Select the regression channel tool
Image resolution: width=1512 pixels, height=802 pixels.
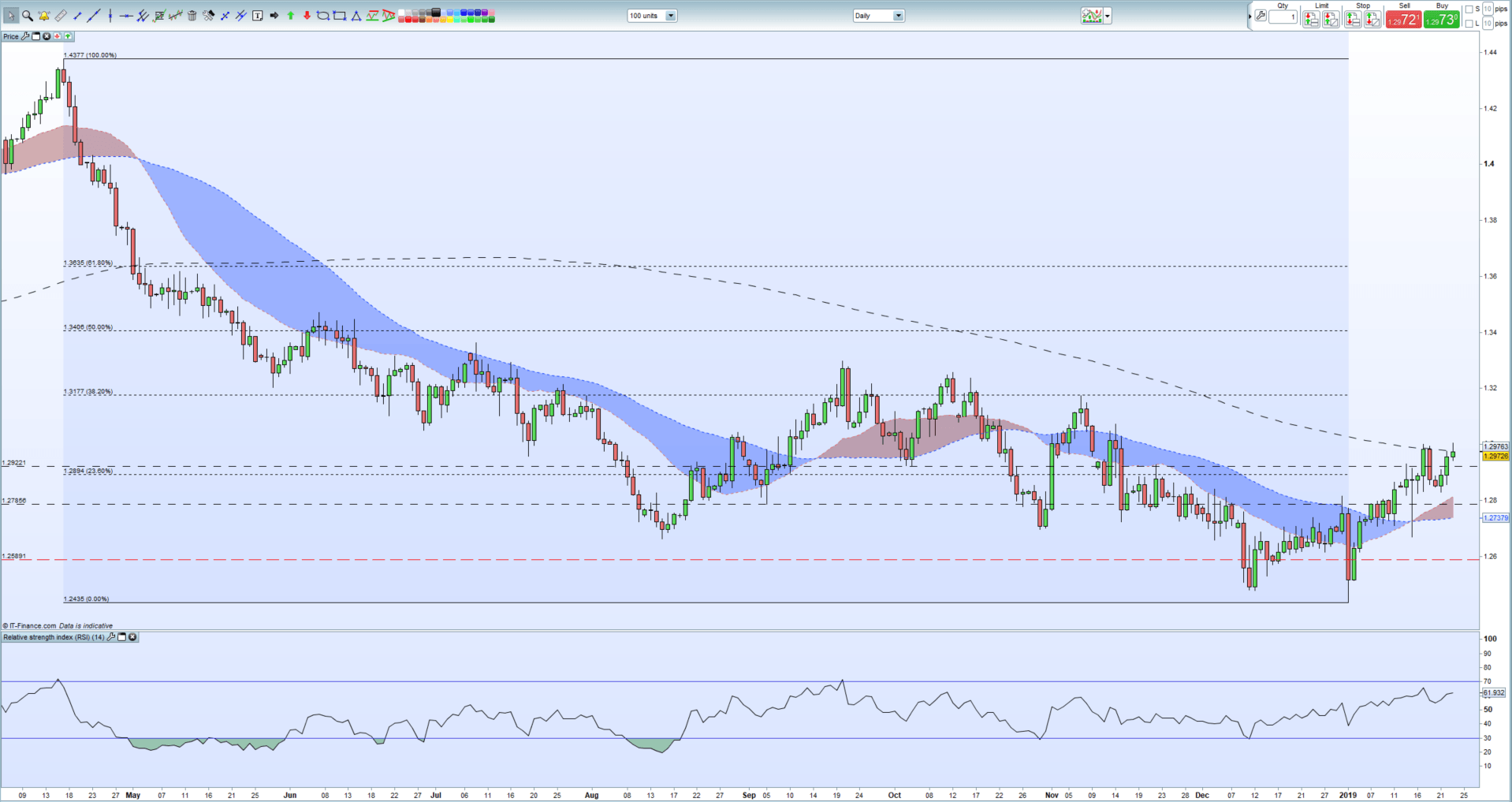[x=176, y=16]
